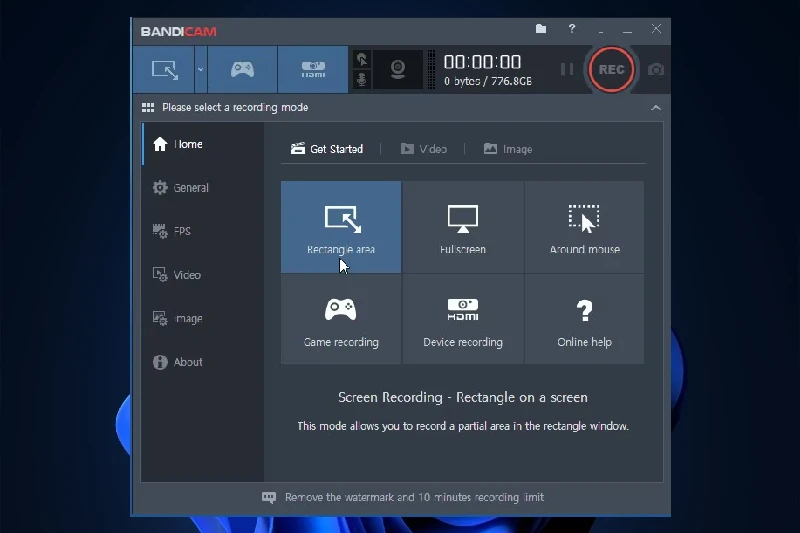Click 'Remove the watermark and 10 minutes recording limit' link
Screen dimensions: 800x533
coord(414,497)
